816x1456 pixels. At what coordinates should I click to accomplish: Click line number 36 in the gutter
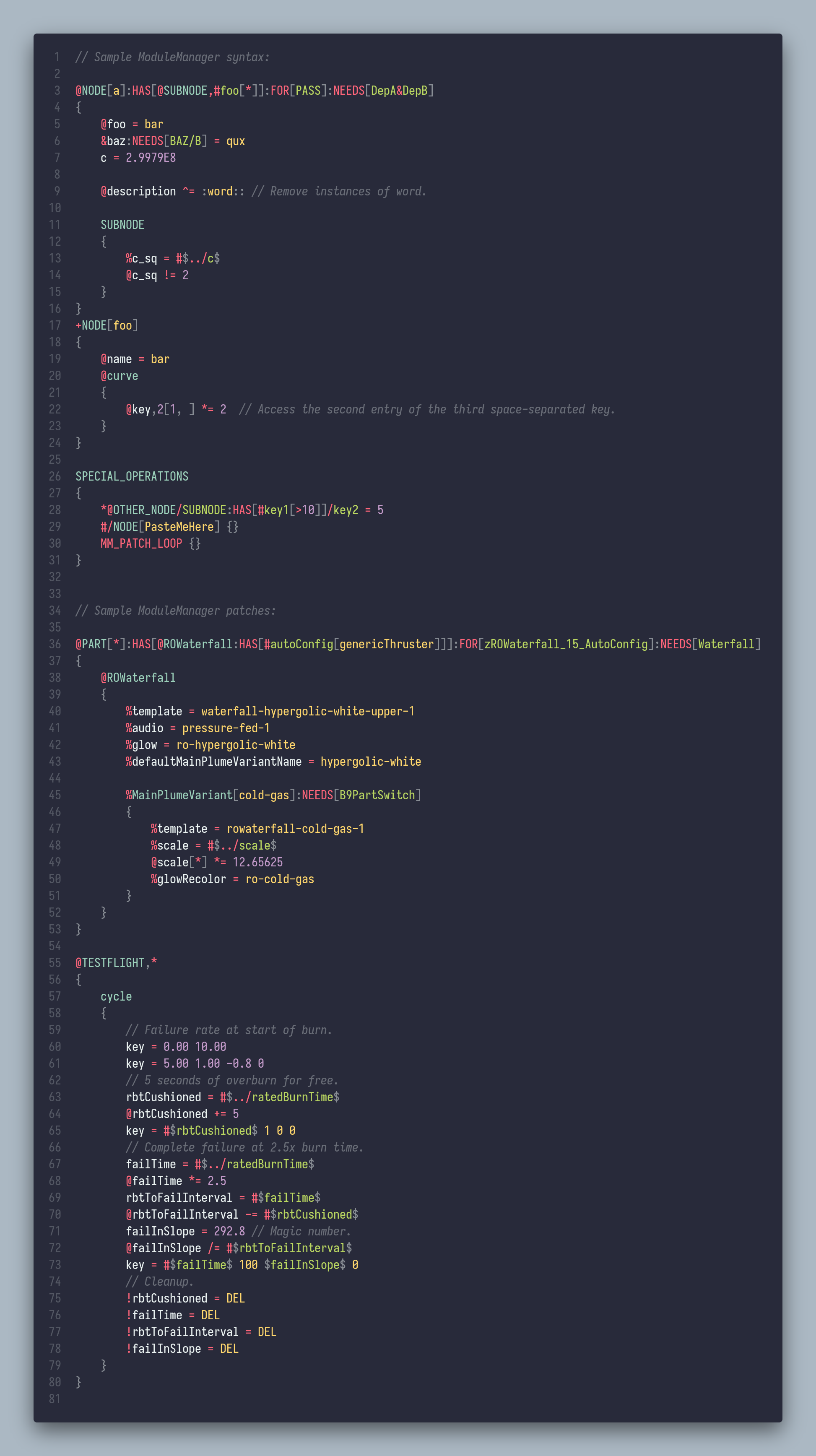(x=55, y=644)
